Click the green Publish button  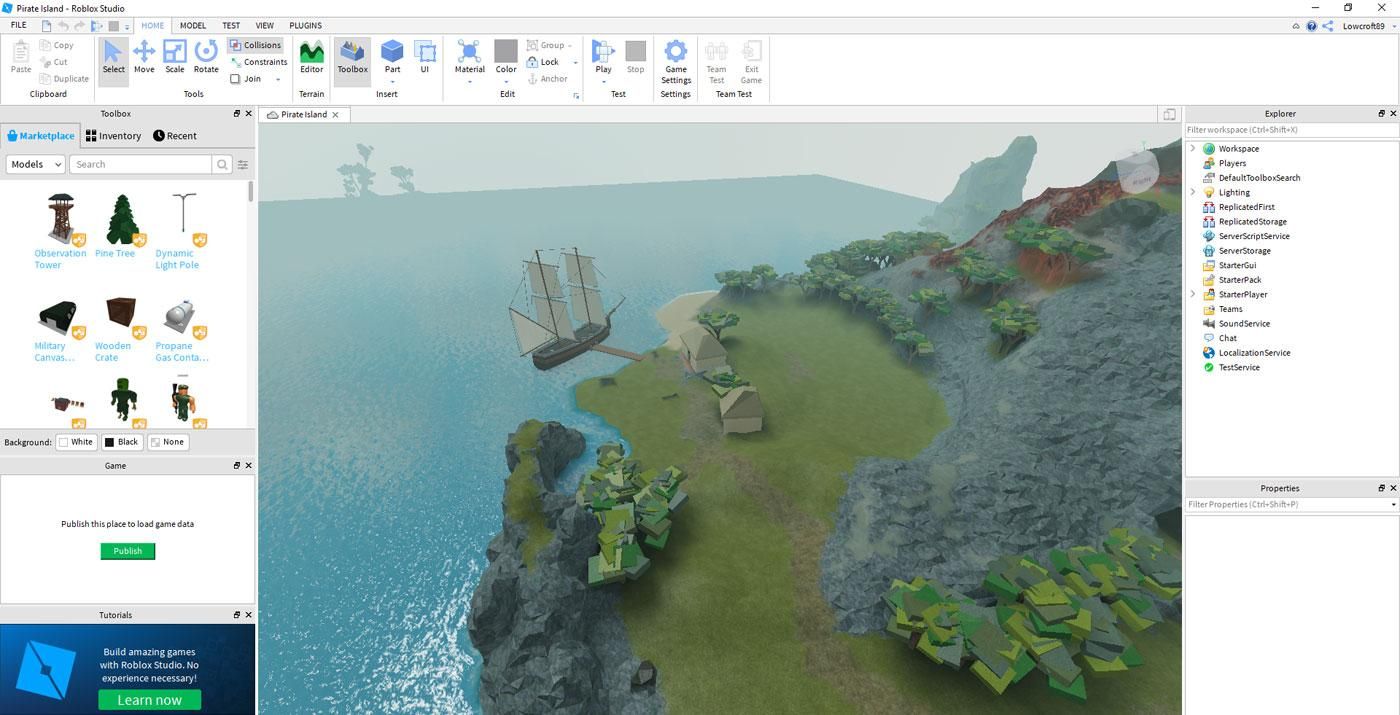(x=128, y=551)
